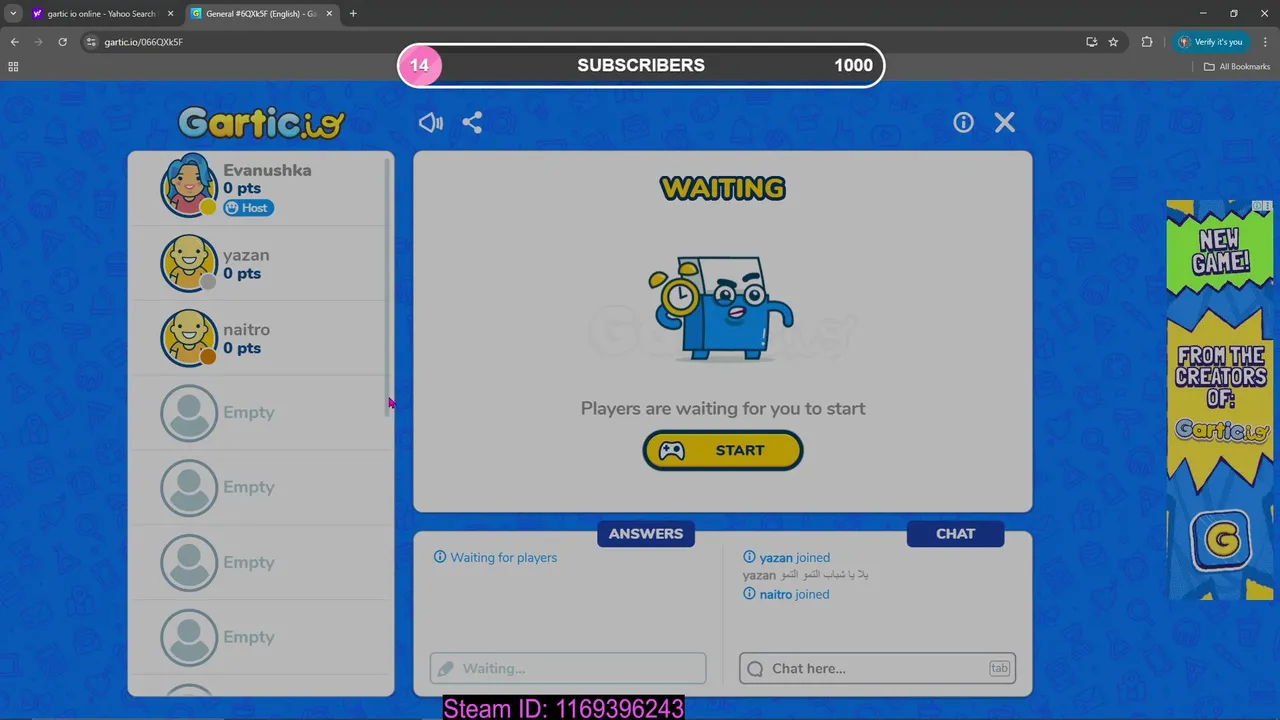Open the browser extensions puzzle icon
1280x720 pixels.
1147,42
